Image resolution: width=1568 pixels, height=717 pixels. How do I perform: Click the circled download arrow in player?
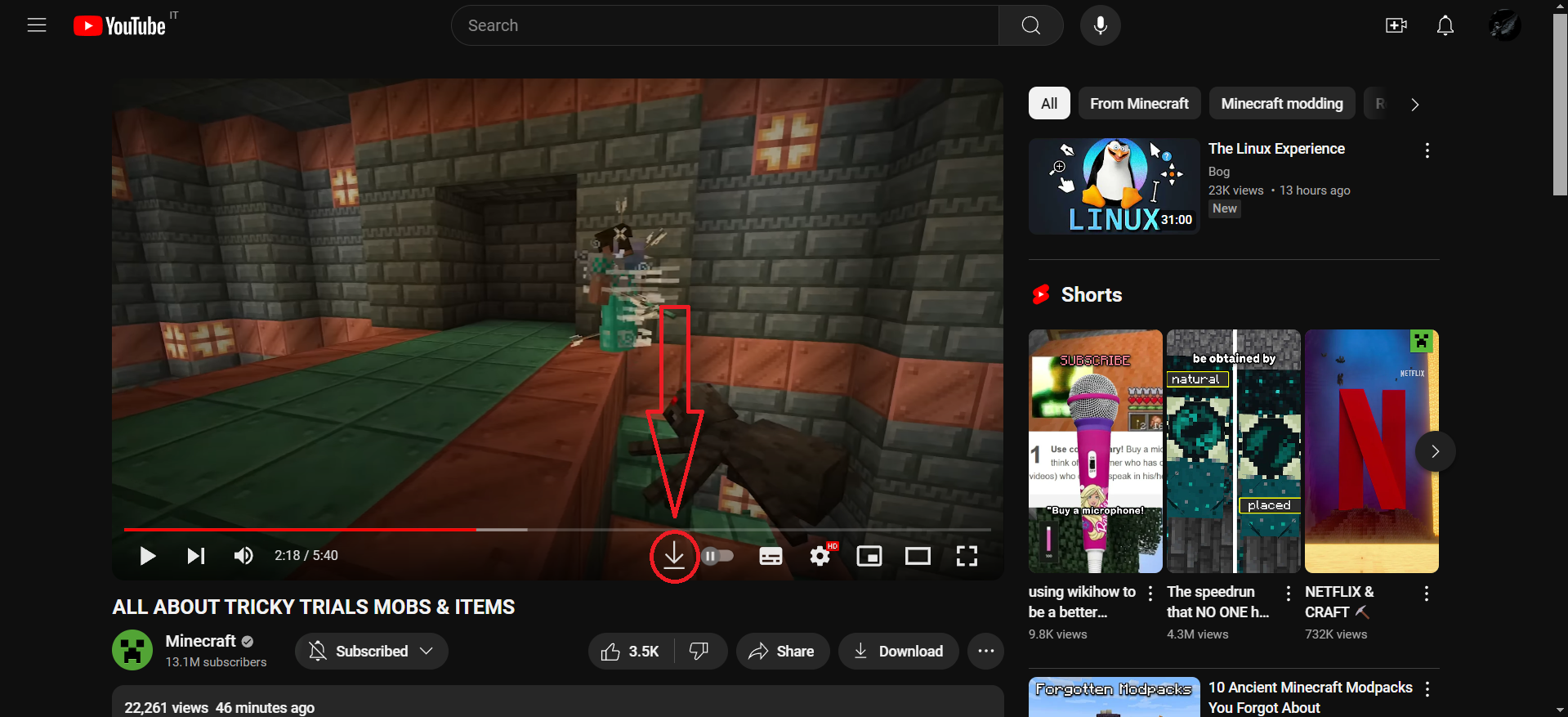[674, 556]
